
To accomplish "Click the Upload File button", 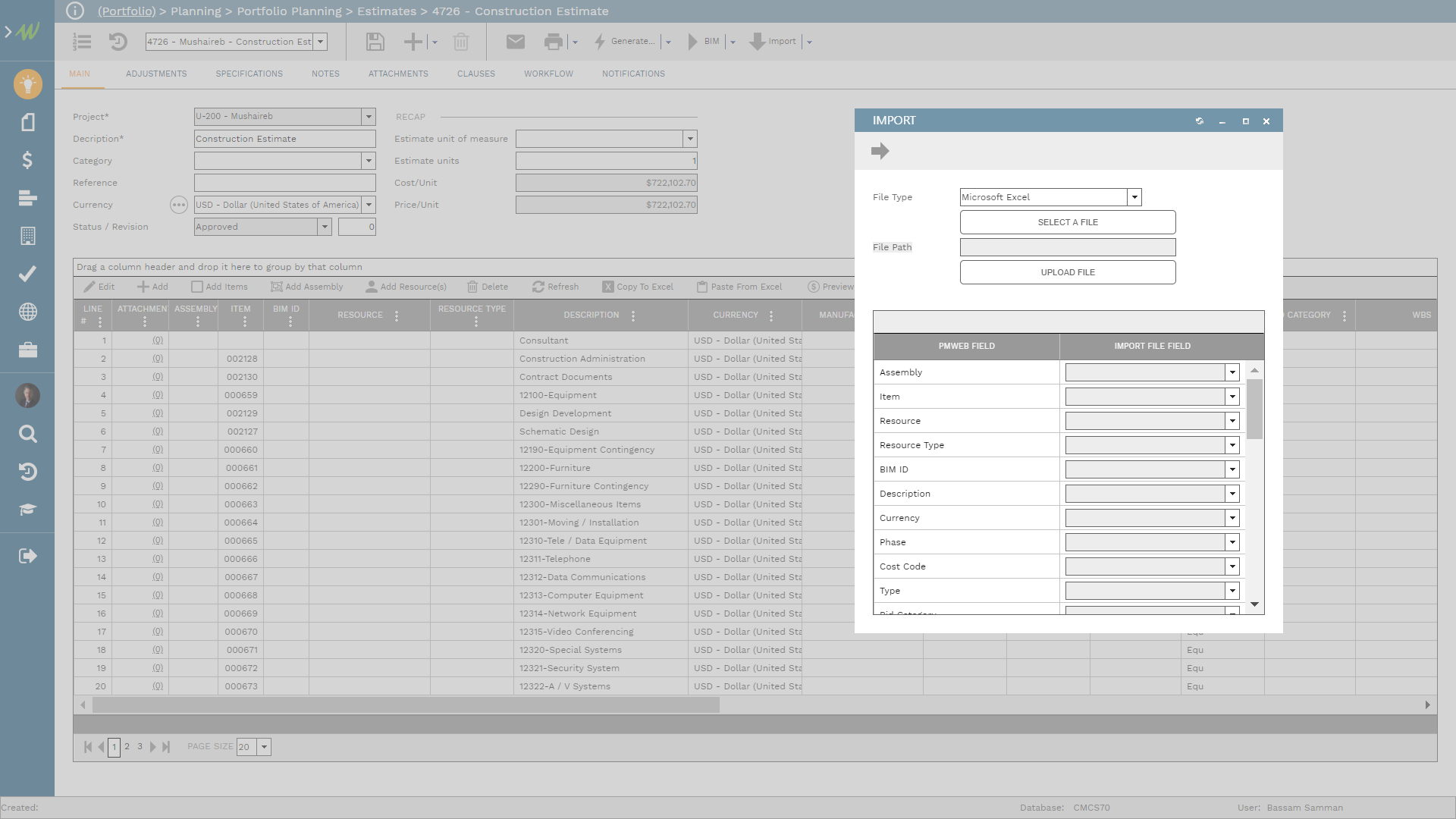I will click(1067, 272).
